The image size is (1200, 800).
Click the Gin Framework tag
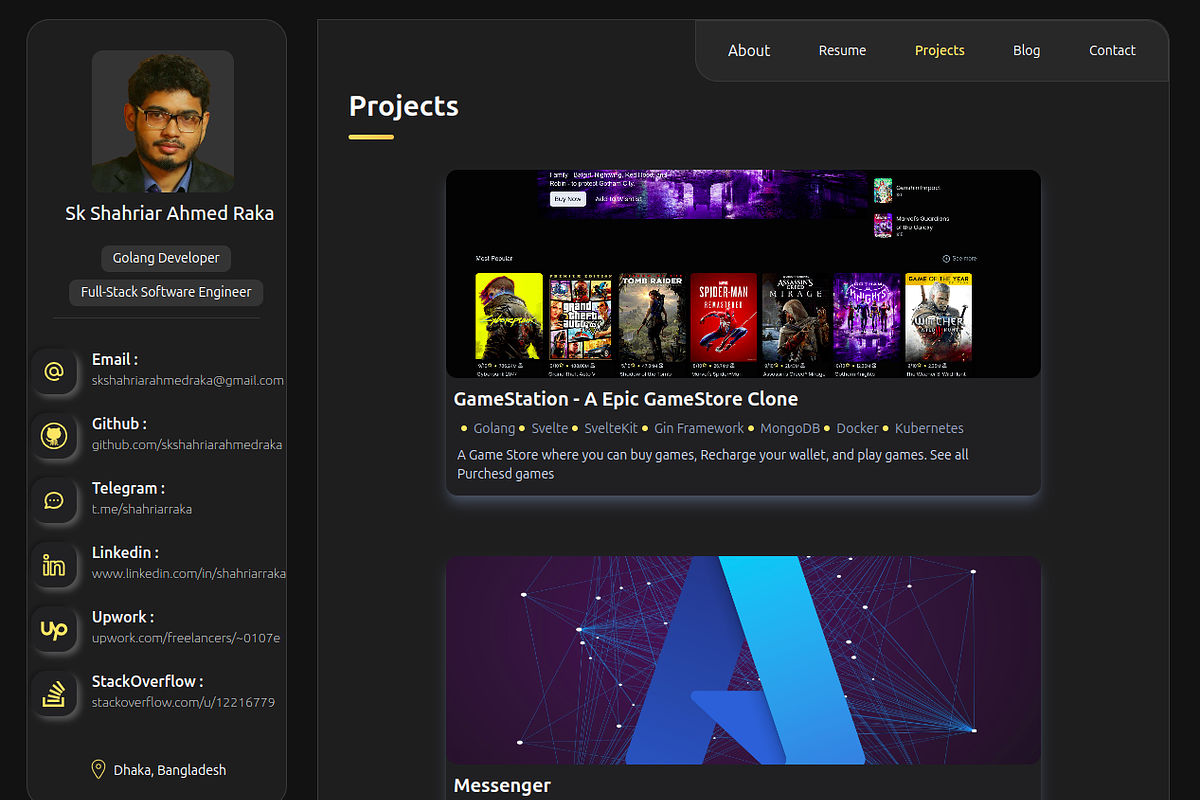coord(699,428)
